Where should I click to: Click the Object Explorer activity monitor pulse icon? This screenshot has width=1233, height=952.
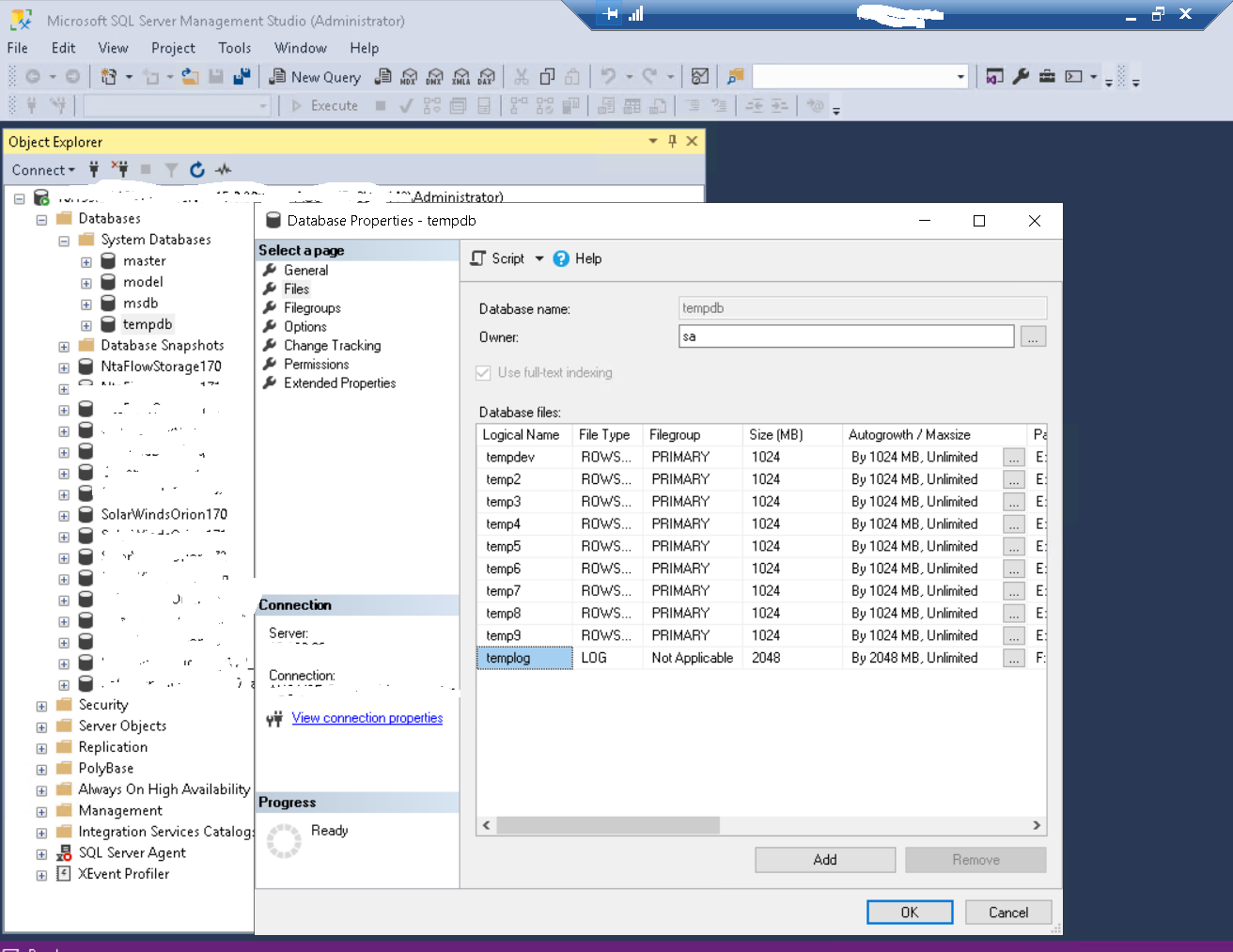click(x=223, y=169)
